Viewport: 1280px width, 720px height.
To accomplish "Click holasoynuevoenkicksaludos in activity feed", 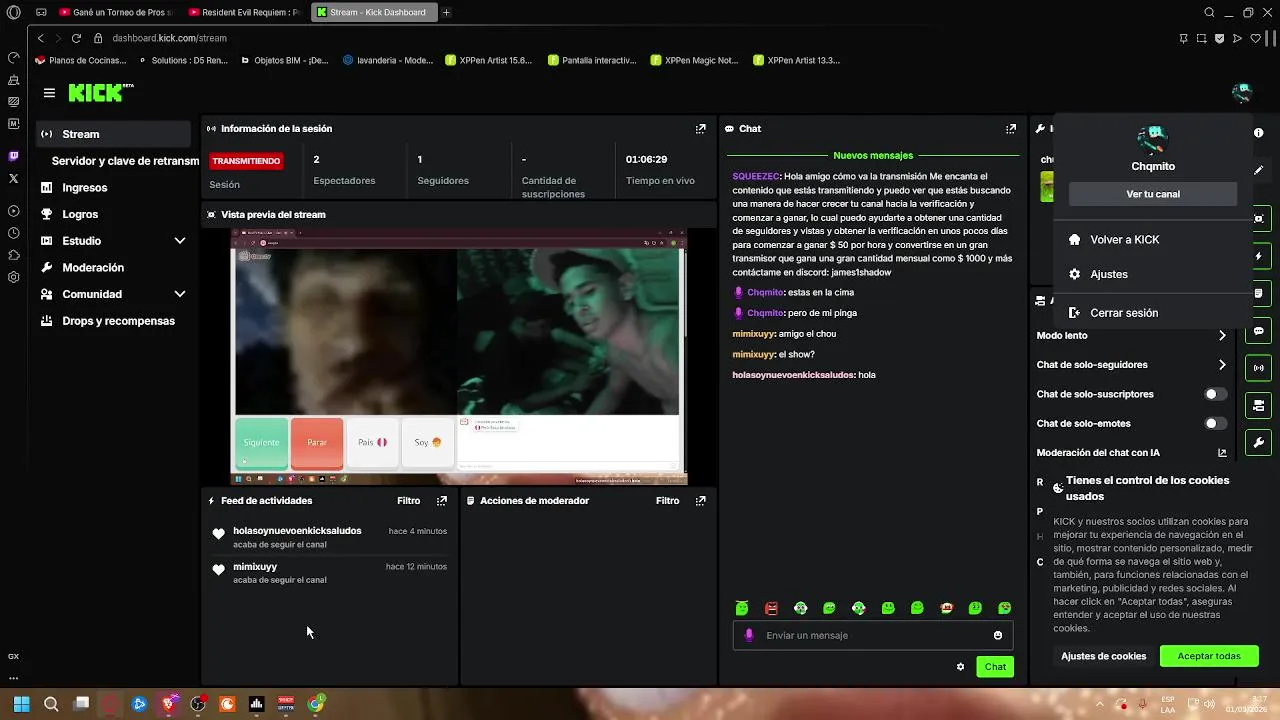I will click(x=297, y=531).
